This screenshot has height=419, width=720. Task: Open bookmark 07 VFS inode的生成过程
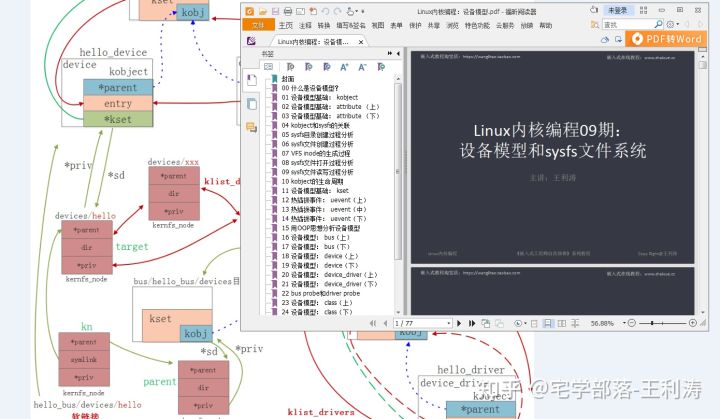[x=316, y=153]
